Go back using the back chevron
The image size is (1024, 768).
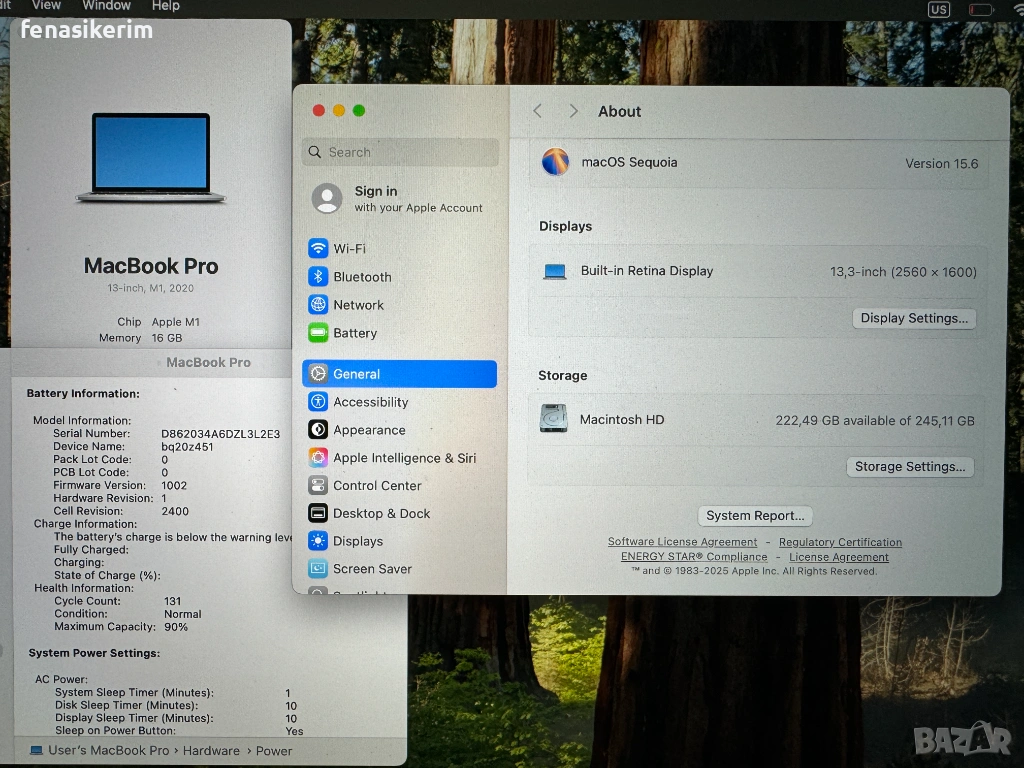tap(538, 111)
